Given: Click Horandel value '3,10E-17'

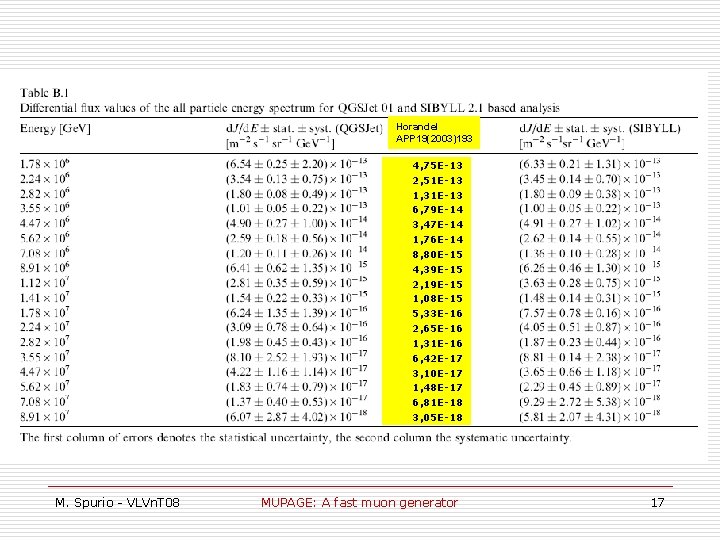Looking at the screenshot, I should pos(437,373).
